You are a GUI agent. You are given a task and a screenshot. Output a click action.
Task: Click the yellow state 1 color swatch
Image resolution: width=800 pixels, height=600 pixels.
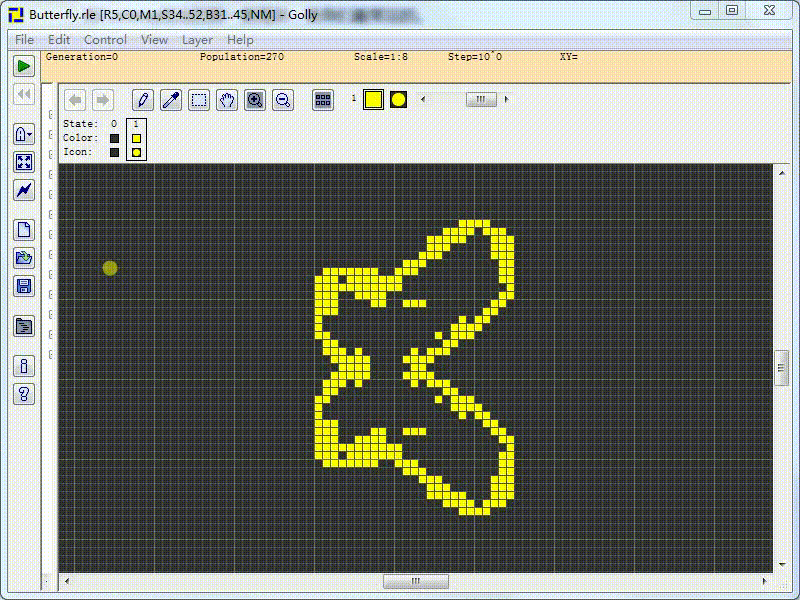tap(373, 99)
